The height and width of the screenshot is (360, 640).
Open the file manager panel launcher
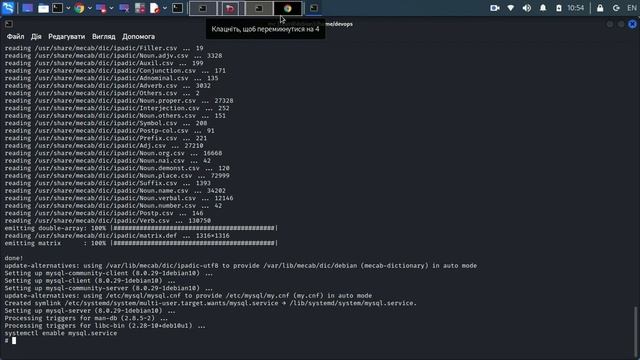pos(43,8)
